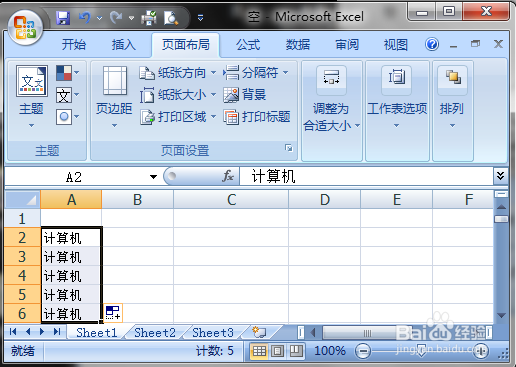Open the Themes (主题) gallery

click(x=31, y=97)
